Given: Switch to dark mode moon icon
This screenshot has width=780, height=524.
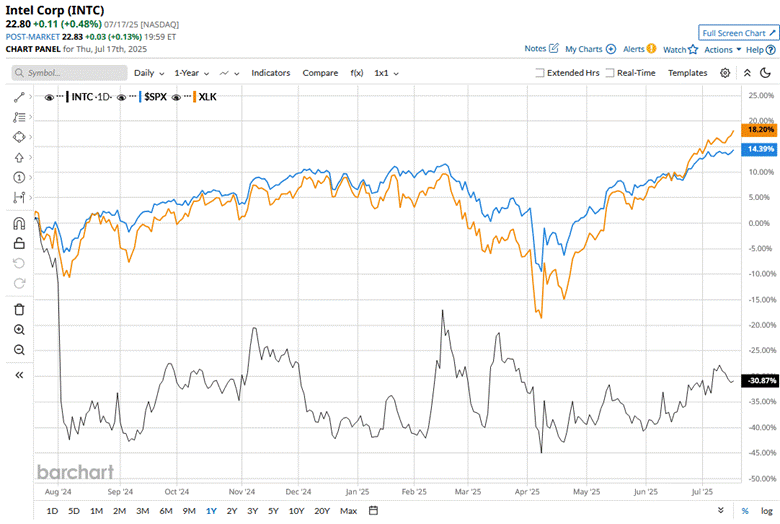Looking at the screenshot, I should (x=766, y=73).
